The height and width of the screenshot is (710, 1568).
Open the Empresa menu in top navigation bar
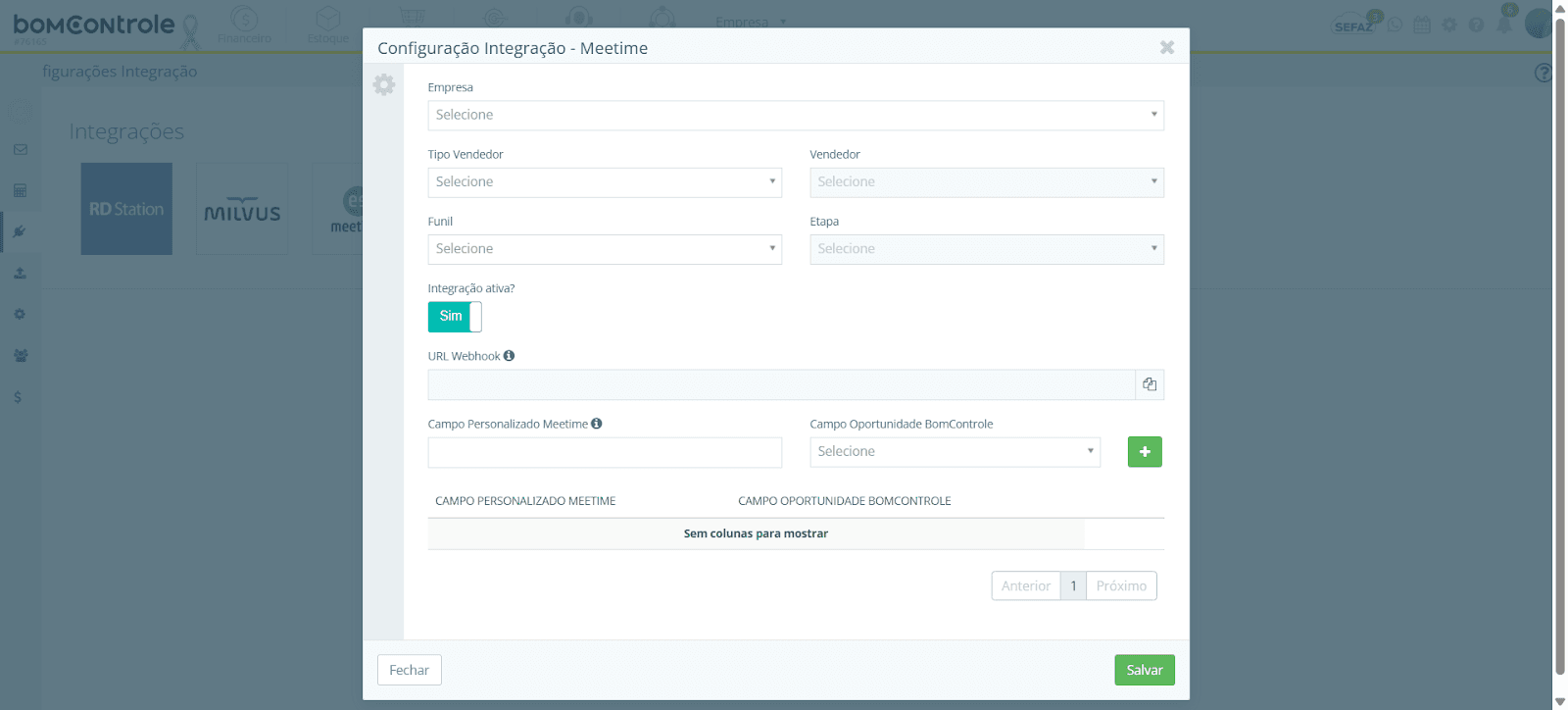pyautogui.click(x=751, y=22)
